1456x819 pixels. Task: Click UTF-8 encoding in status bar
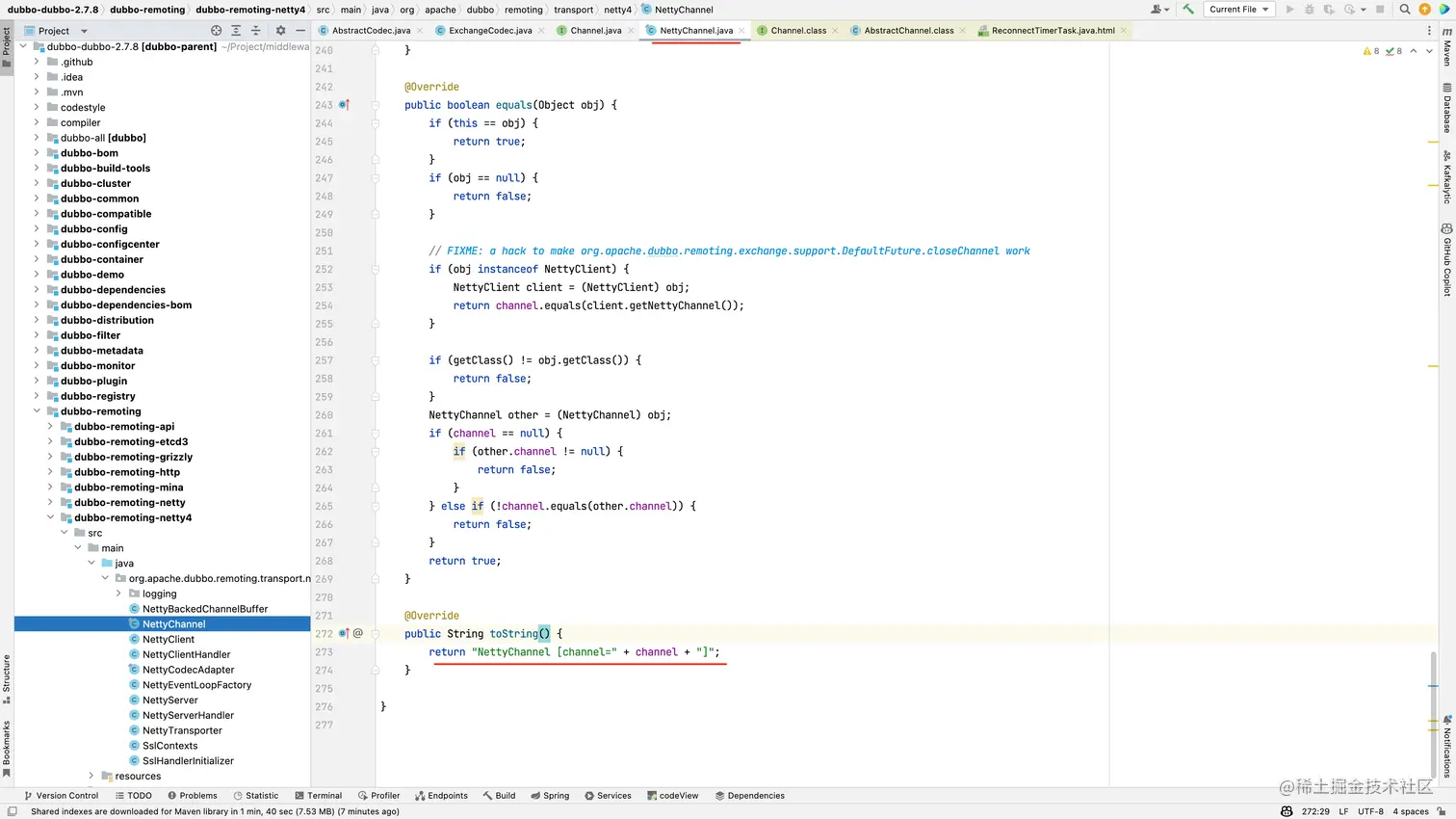1370,811
